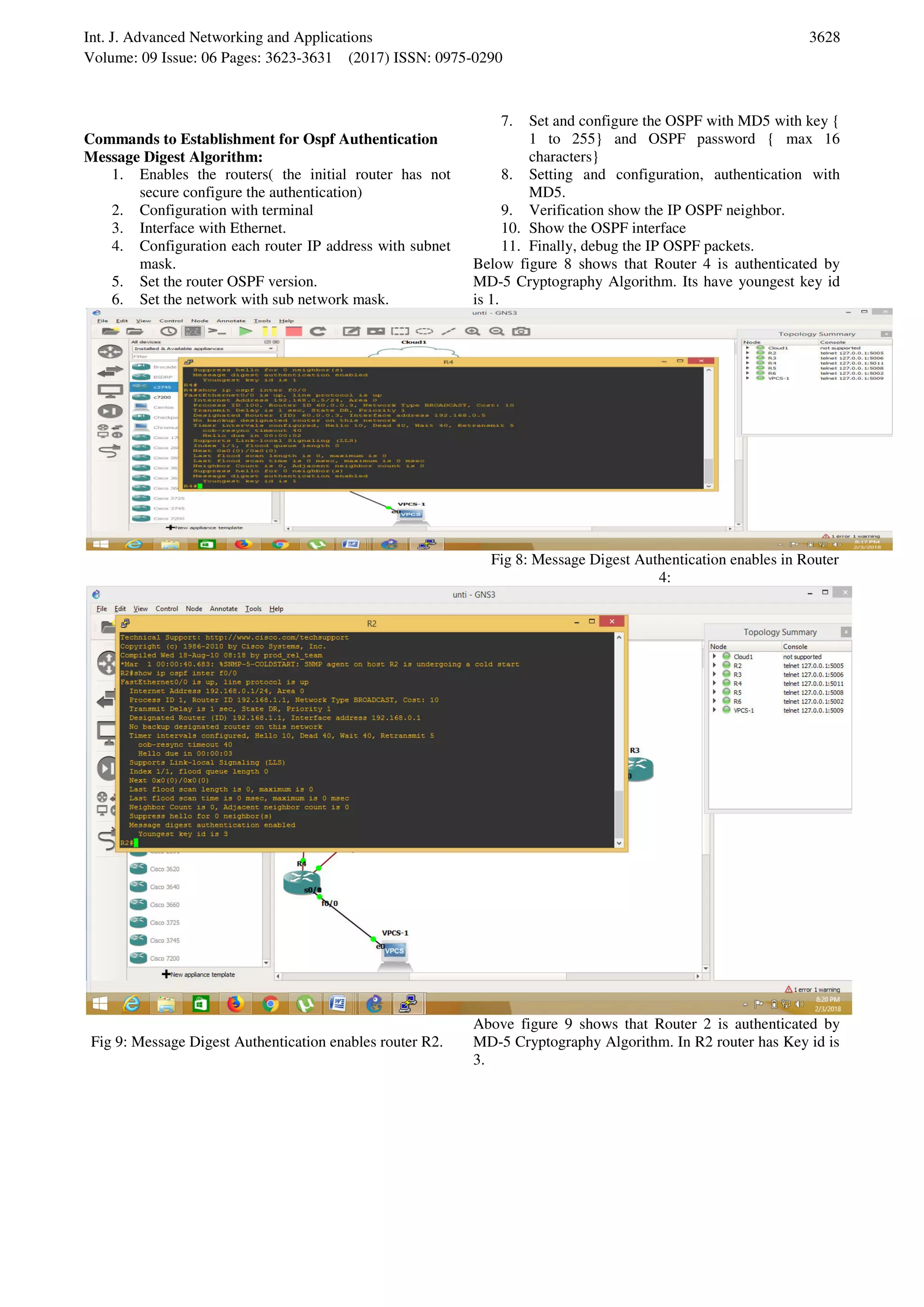Click Draw rectangle dashed-box toolbar icon
The width and height of the screenshot is (924, 1307).
coord(399,331)
